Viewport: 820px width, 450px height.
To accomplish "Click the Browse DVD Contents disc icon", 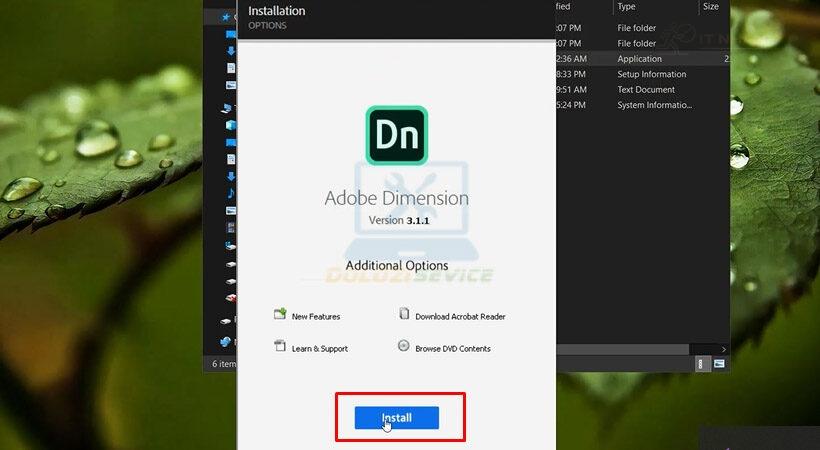I will (x=404, y=346).
